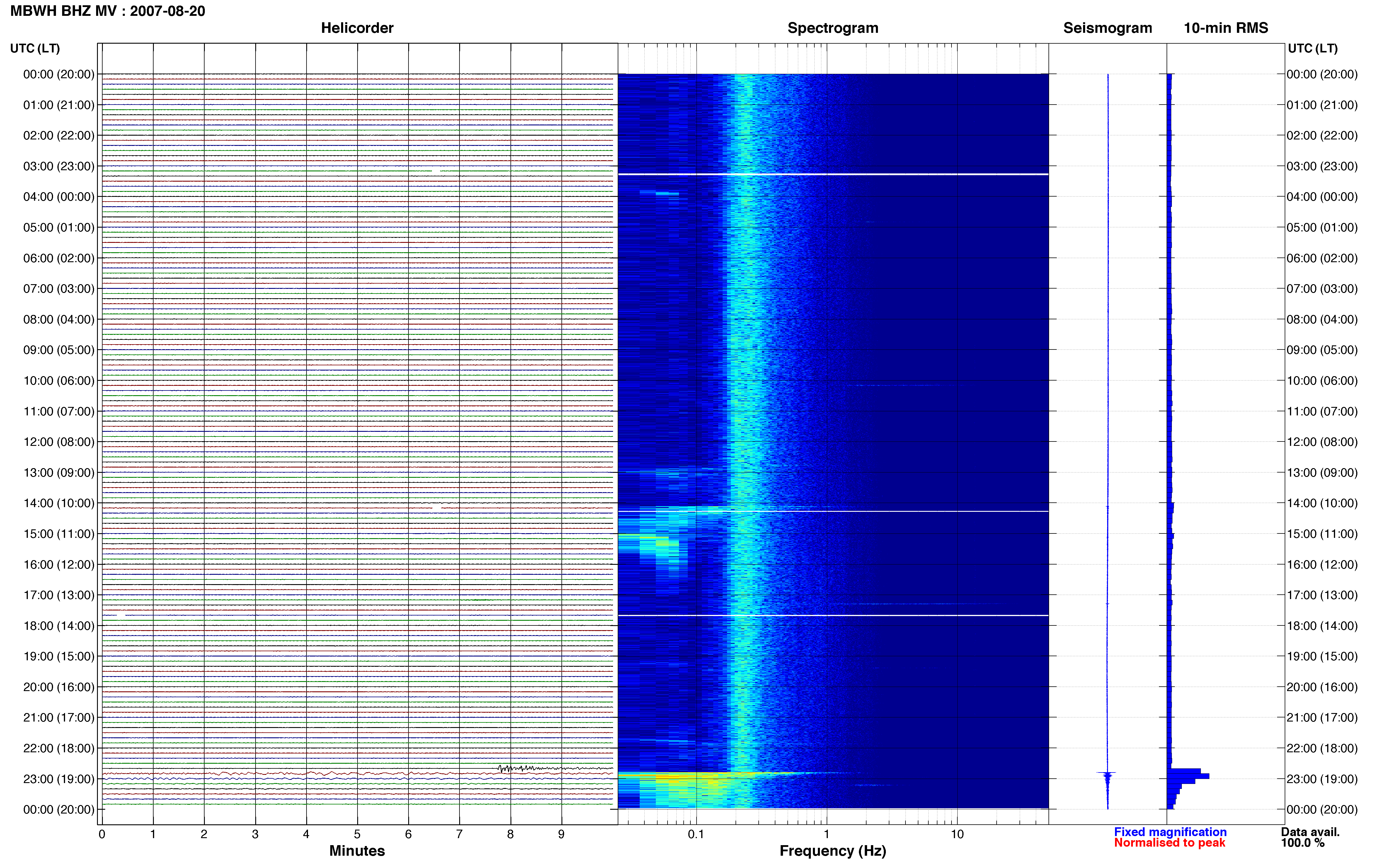Click "23:00 (19:00)" on the helicorder time axis
Image resolution: width=1389 pixels, height=868 pixels.
(59, 779)
